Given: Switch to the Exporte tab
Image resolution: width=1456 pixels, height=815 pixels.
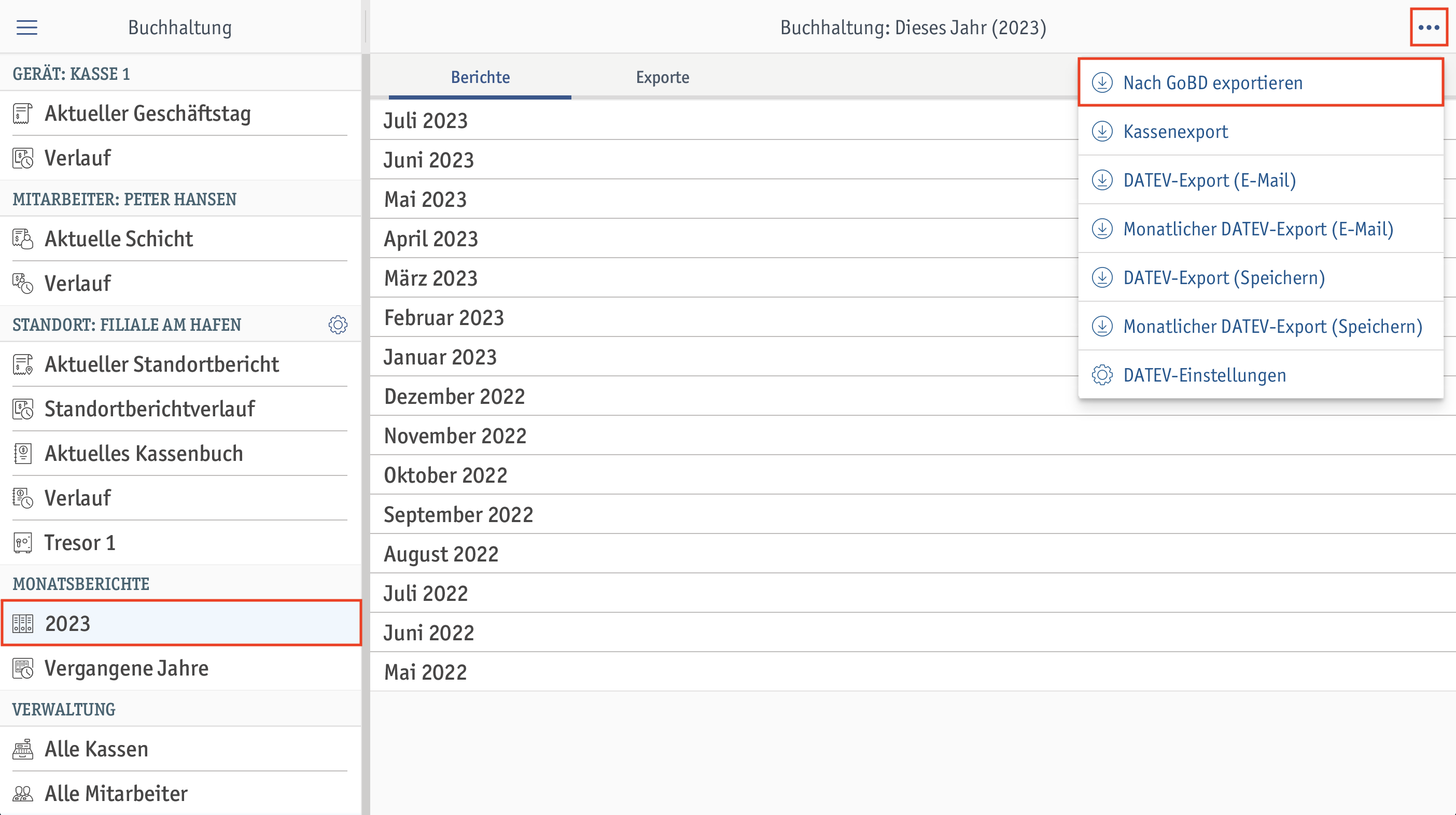Looking at the screenshot, I should [663, 77].
